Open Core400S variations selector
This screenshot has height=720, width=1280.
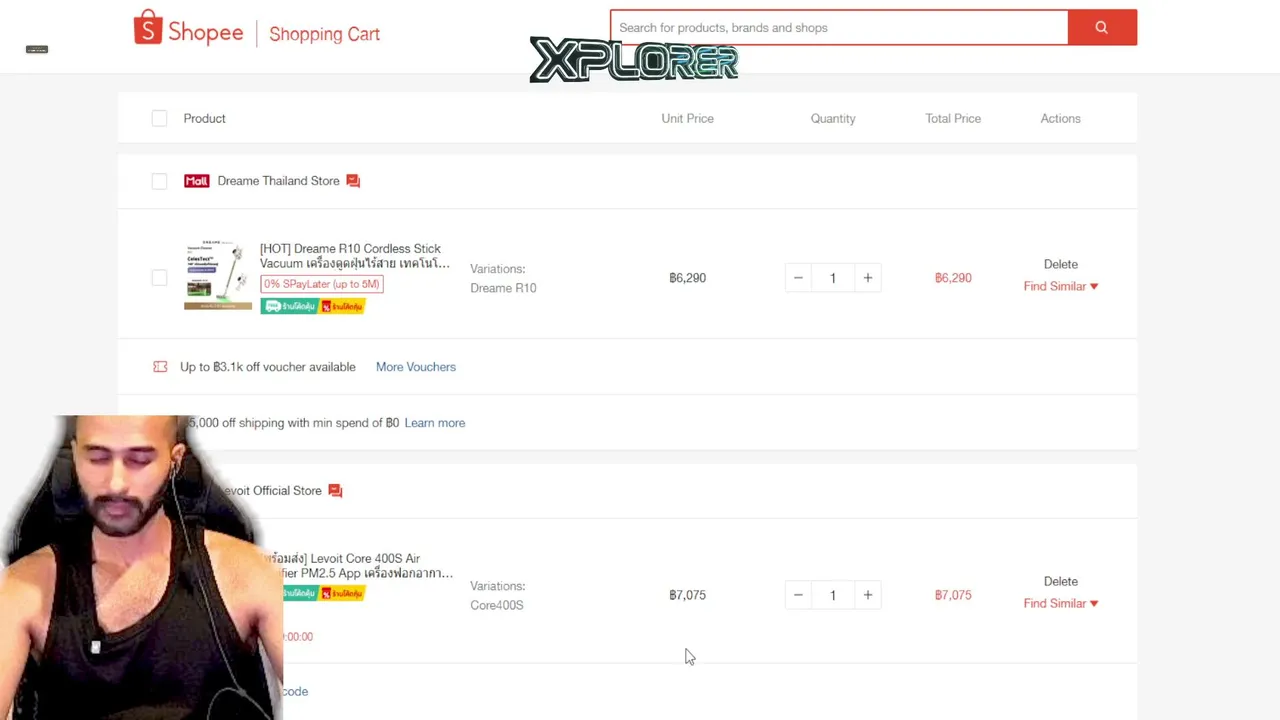[x=497, y=595]
